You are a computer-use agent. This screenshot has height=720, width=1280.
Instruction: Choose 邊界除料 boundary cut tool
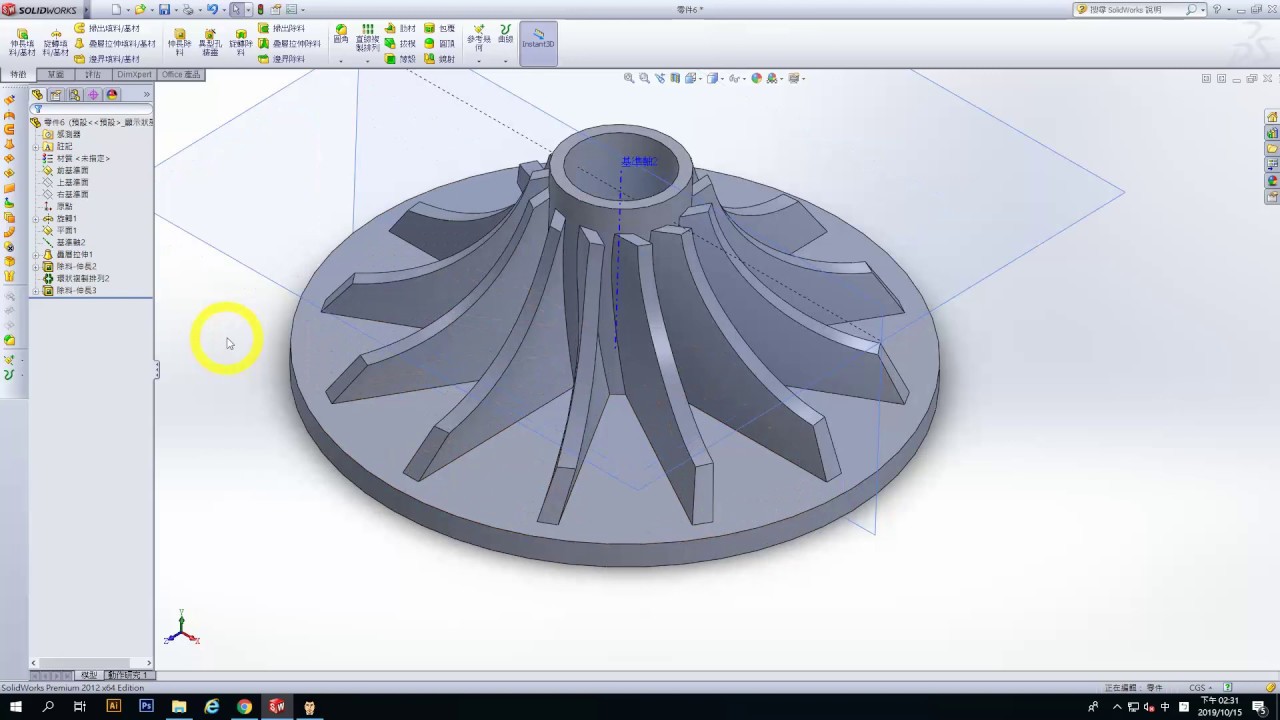(x=281, y=59)
